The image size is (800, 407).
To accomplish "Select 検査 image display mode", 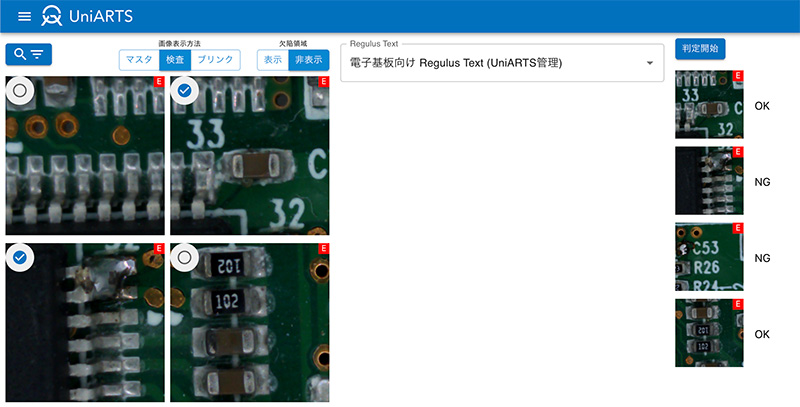I will coord(175,60).
